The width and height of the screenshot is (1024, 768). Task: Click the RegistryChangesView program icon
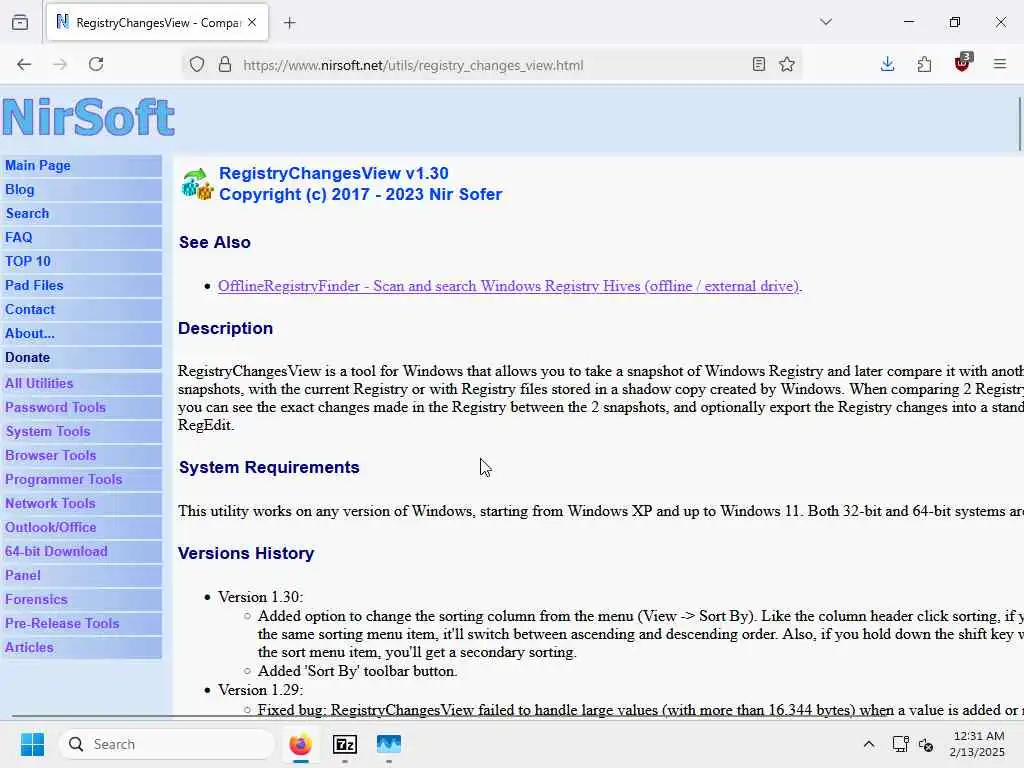197,184
